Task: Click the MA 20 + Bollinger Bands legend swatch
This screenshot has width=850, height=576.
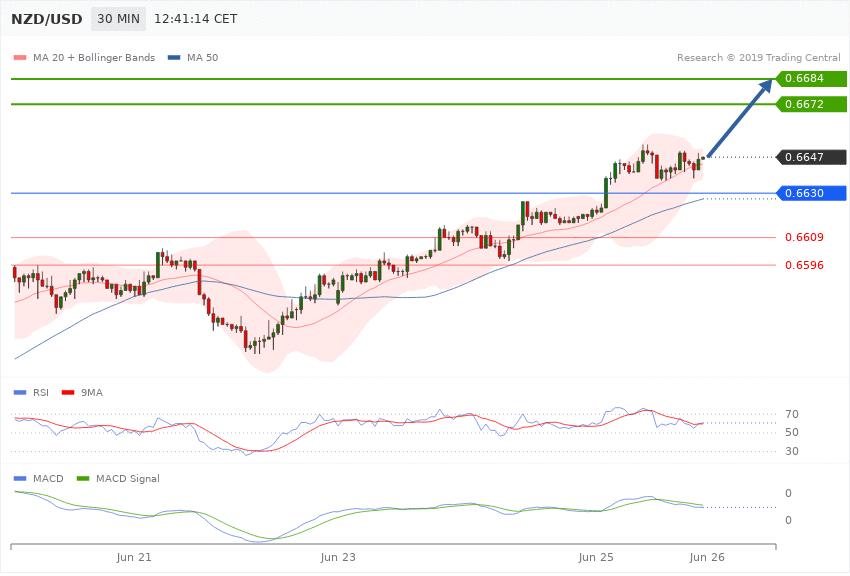Action: coord(20,58)
